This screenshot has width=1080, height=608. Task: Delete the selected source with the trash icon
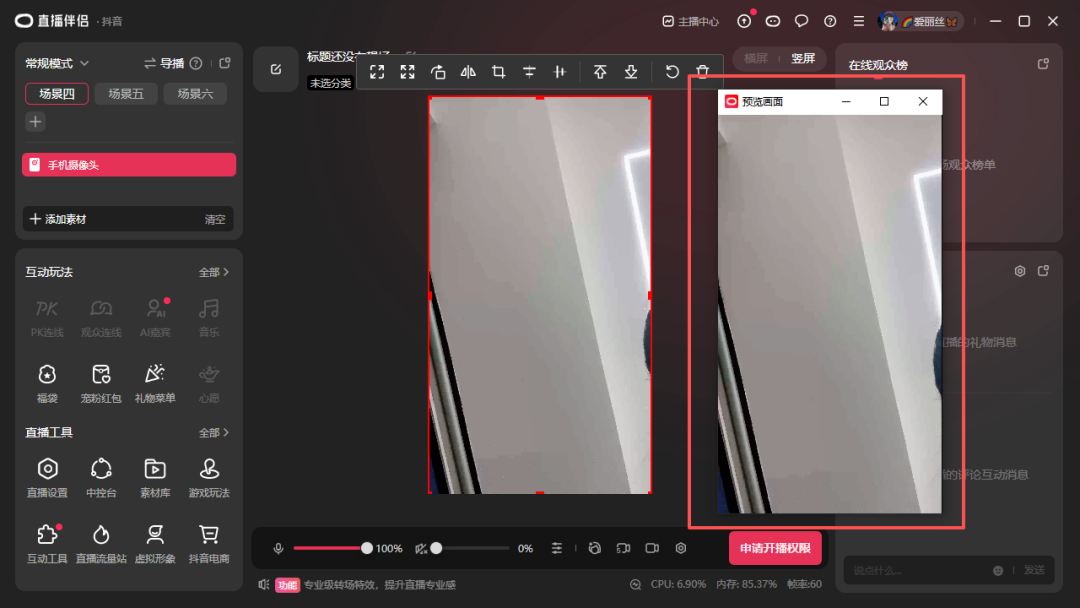(703, 72)
